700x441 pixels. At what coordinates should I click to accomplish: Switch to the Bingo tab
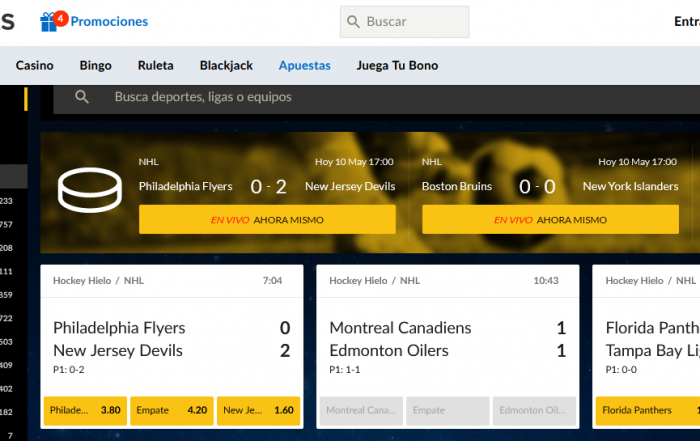coord(96,65)
